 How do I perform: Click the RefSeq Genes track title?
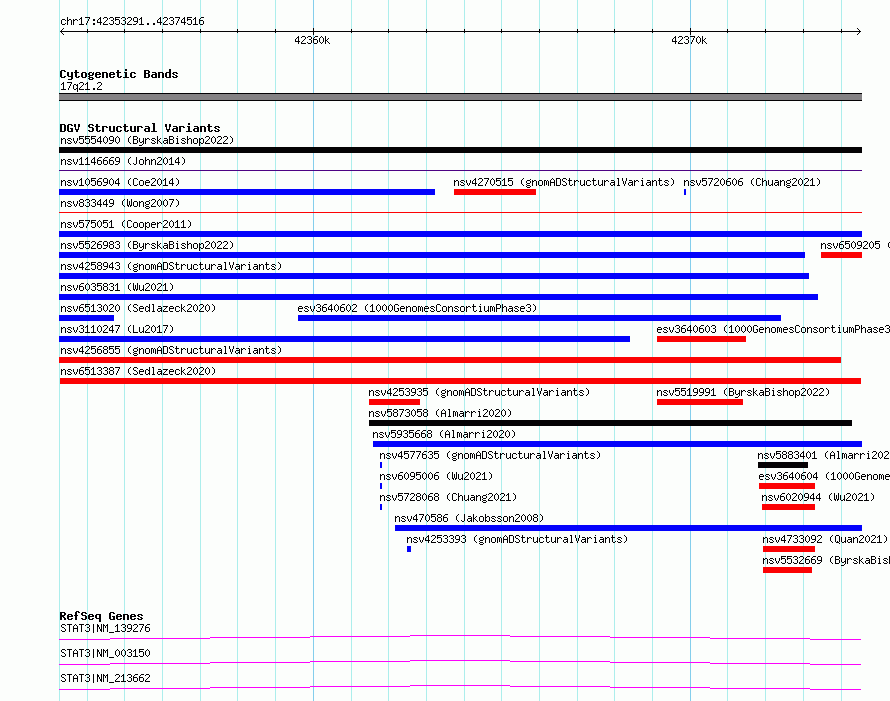pyautogui.click(x=102, y=616)
